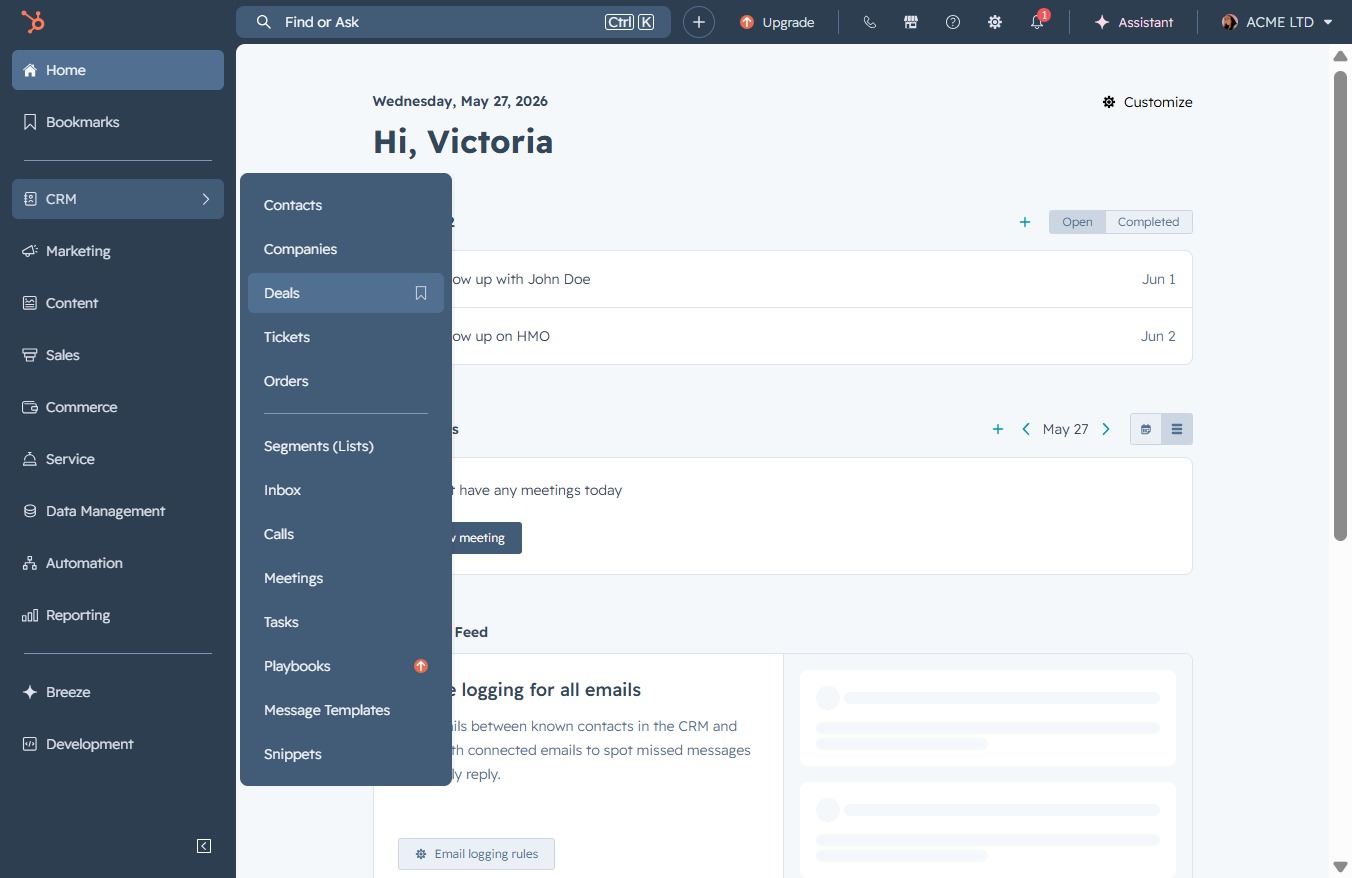Open Bookmarks in the sidebar

pyautogui.click(x=118, y=122)
